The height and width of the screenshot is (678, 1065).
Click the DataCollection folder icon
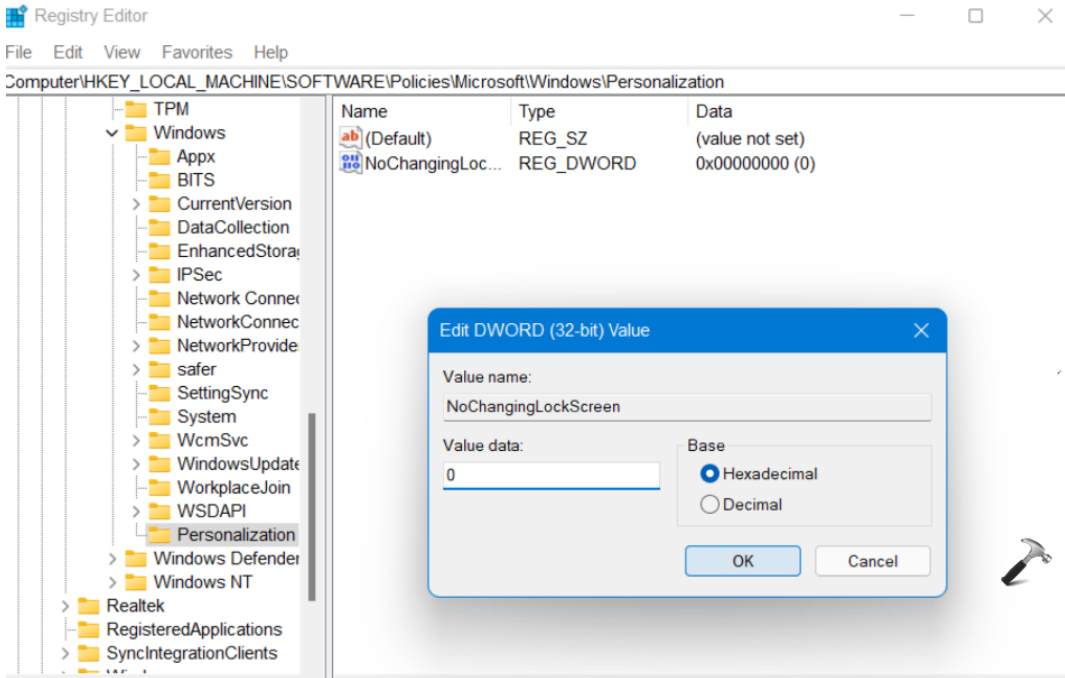[x=159, y=228]
